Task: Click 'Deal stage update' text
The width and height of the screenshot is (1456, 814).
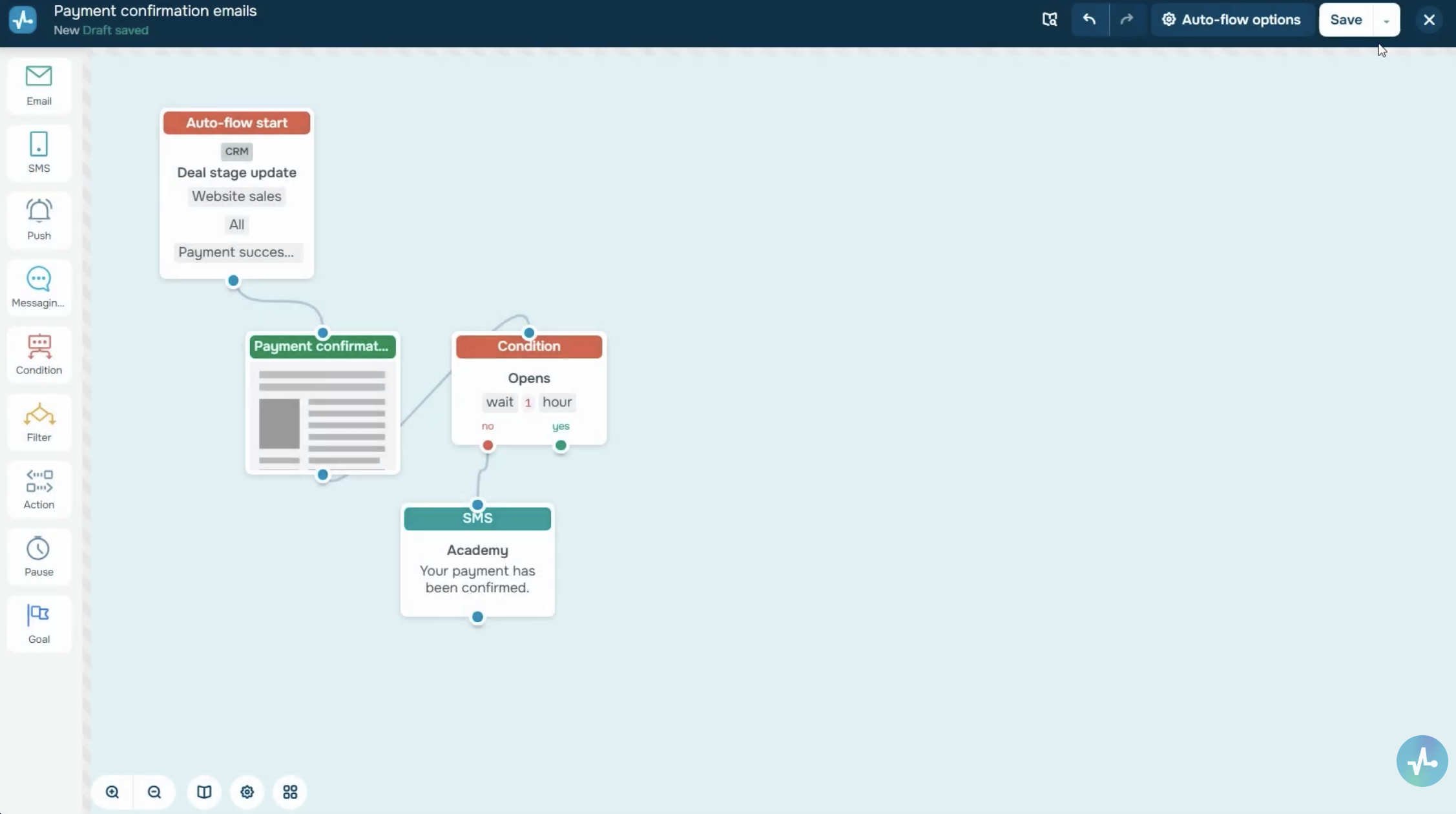Action: click(236, 172)
